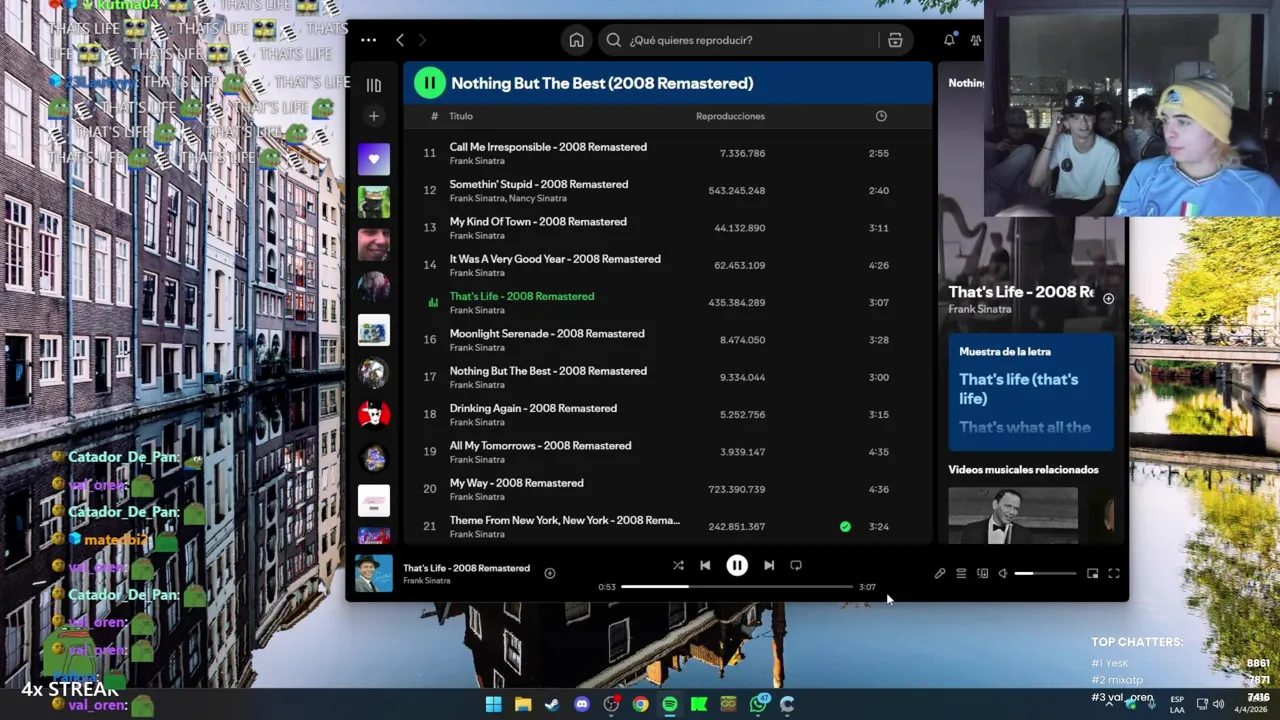Screen dimensions: 1280x720
Task: Open Frank Sinatra in now-playing panel
Action: [980, 309]
